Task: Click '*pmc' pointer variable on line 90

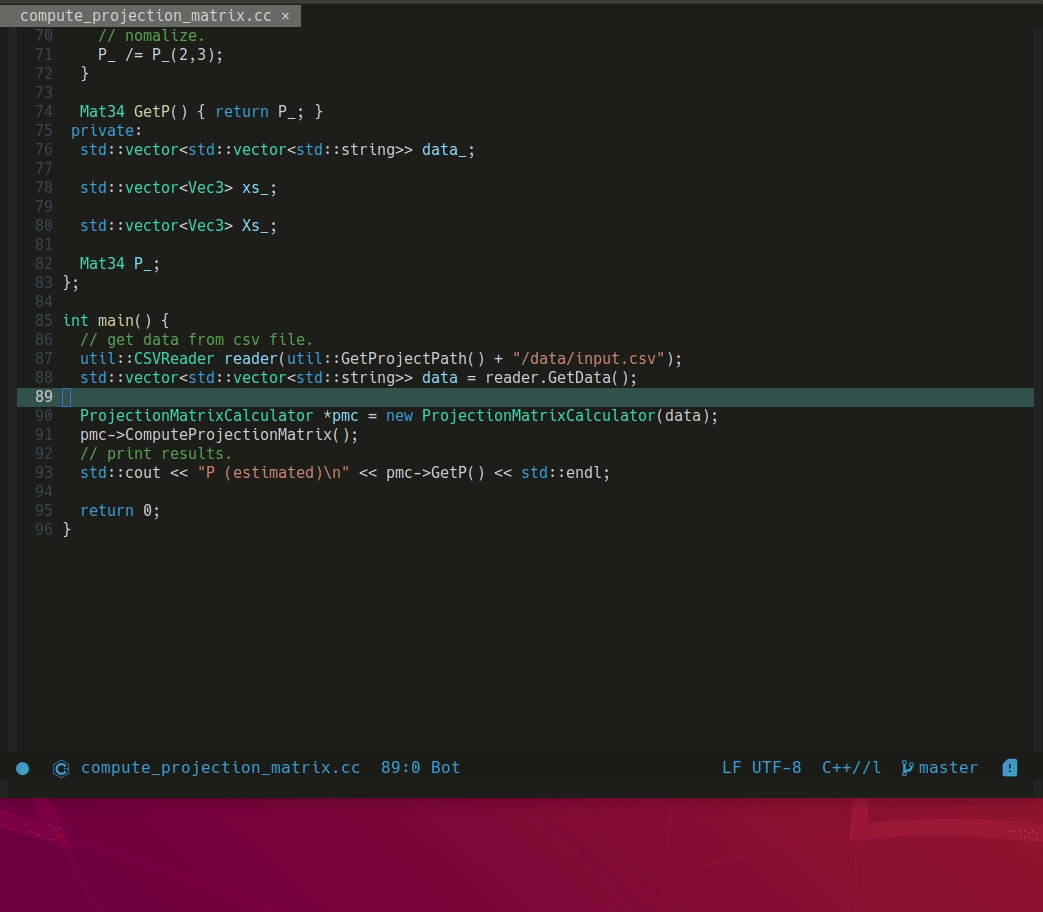Action: 341,416
